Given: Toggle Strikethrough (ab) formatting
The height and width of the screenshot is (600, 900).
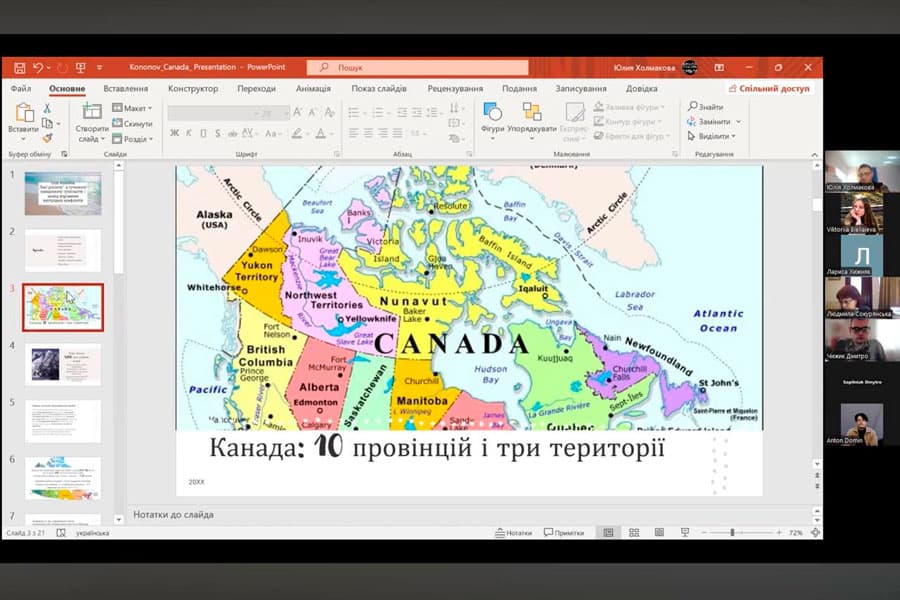Looking at the screenshot, I should (x=232, y=133).
